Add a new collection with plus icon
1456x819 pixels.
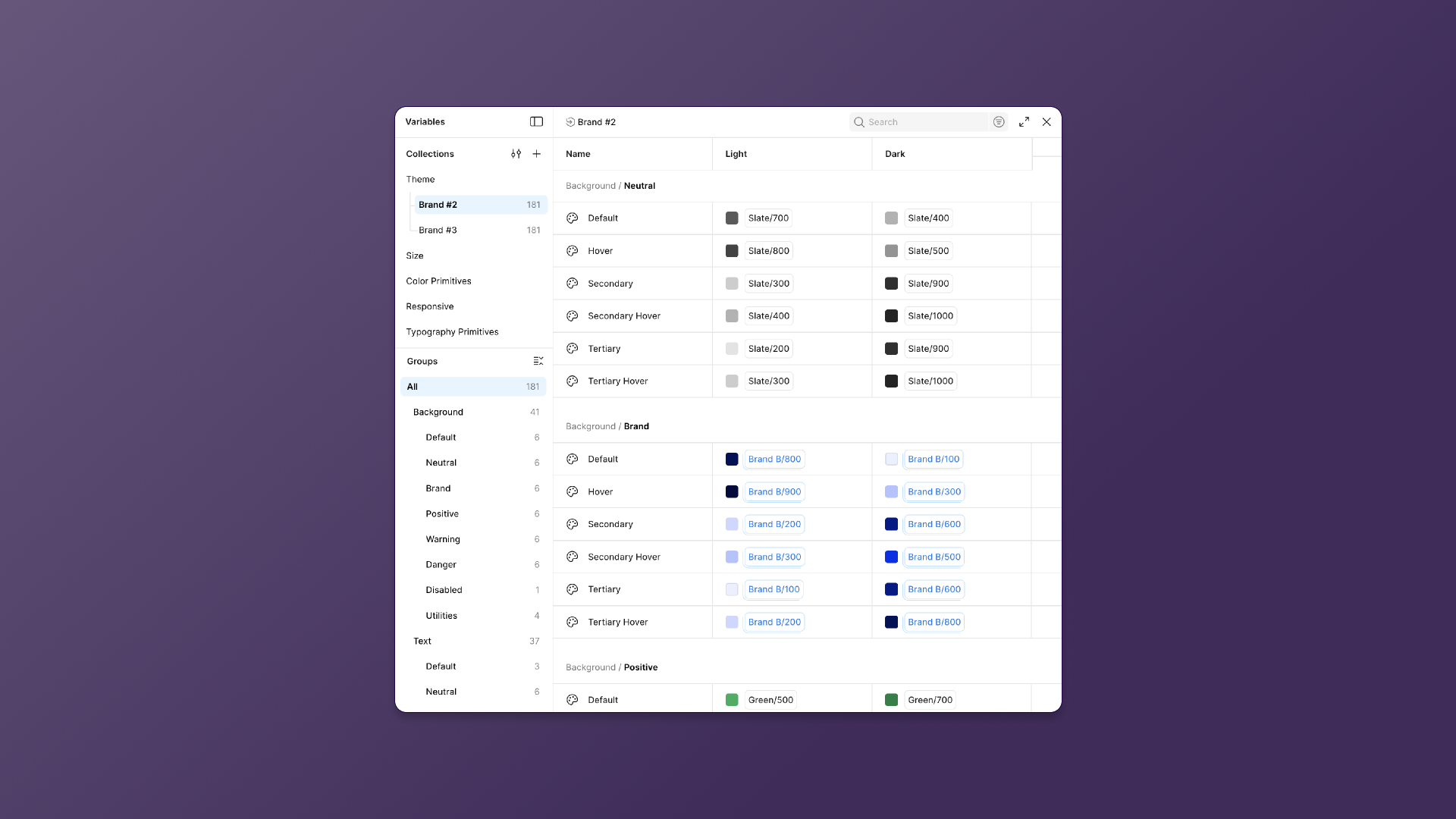point(537,154)
